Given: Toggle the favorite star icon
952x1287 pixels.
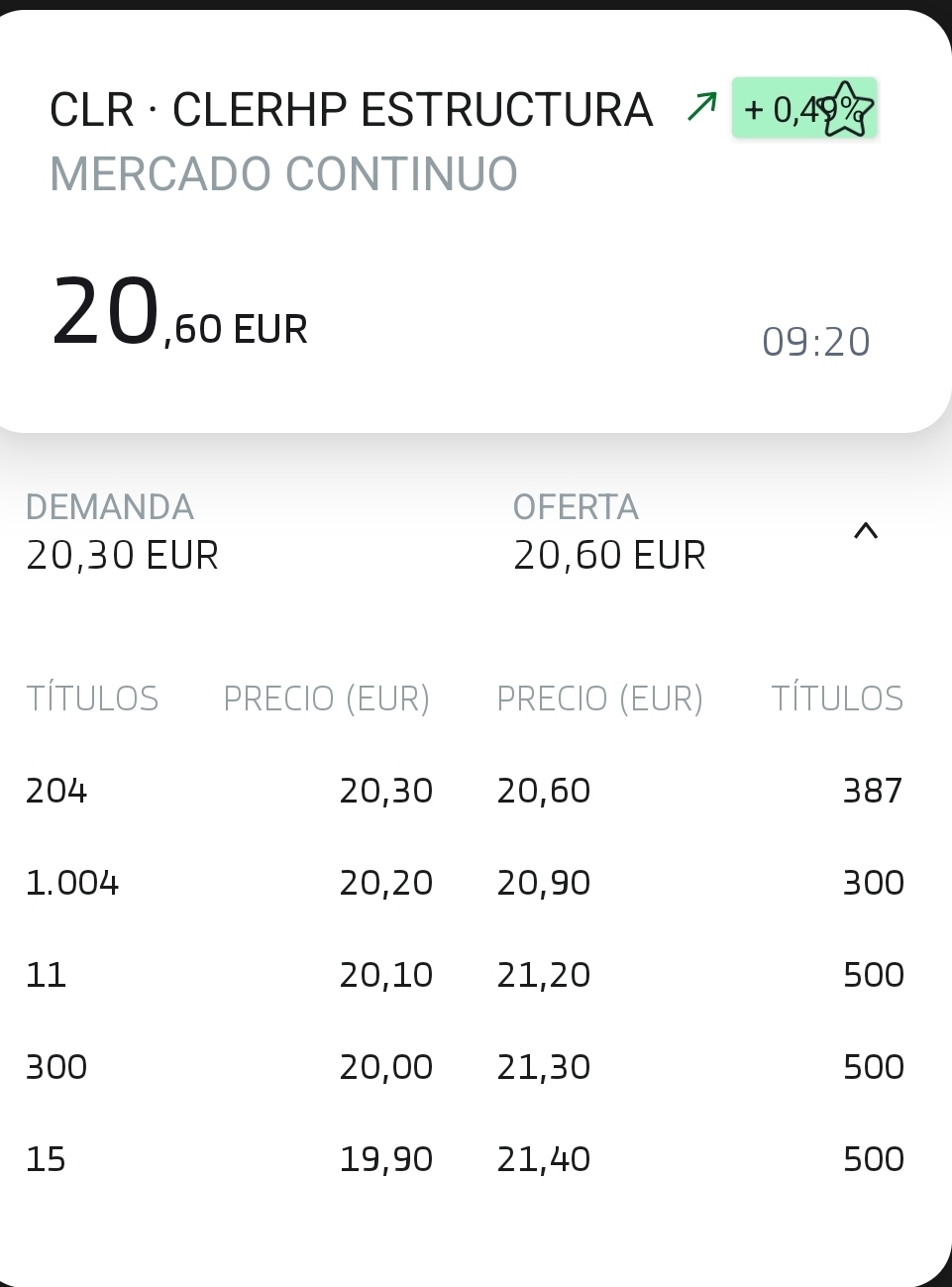Looking at the screenshot, I should coord(847,109).
